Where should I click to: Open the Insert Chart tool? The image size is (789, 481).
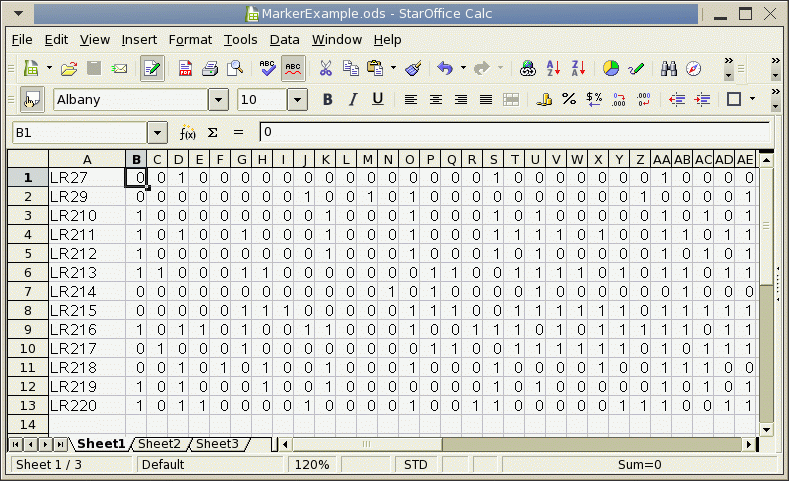pyautogui.click(x=610, y=69)
